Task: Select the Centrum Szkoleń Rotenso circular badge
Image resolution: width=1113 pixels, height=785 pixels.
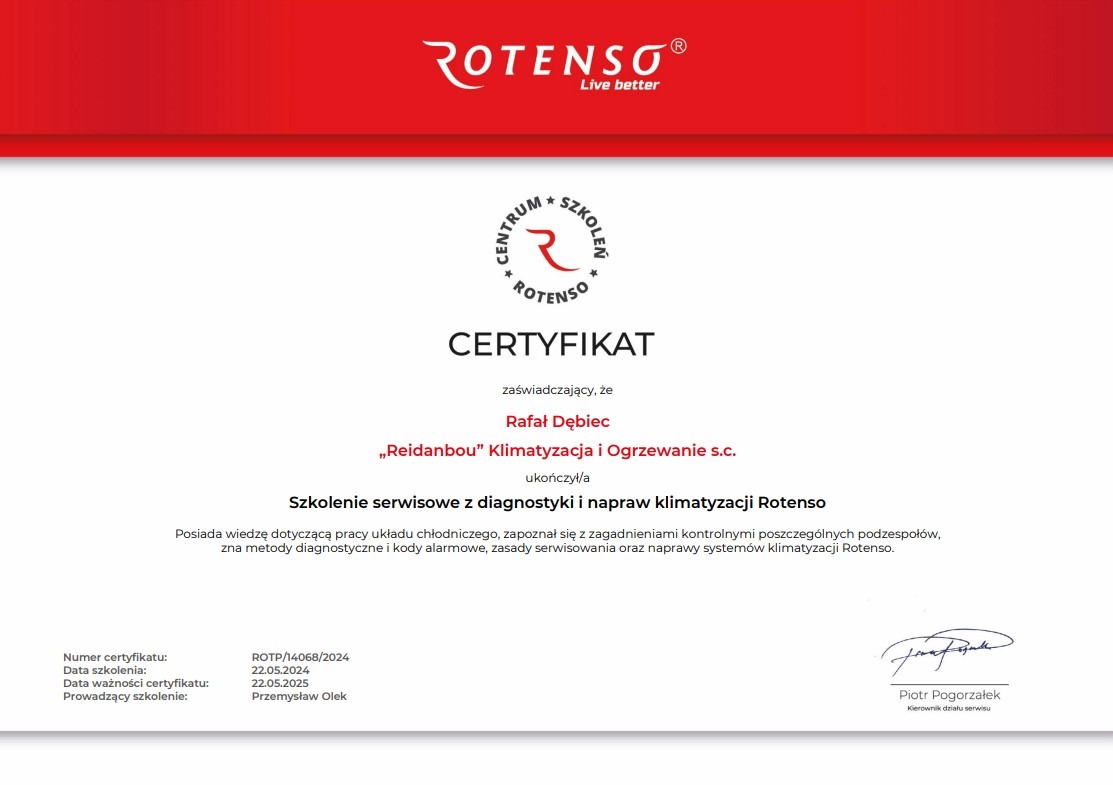Action: coord(553,248)
